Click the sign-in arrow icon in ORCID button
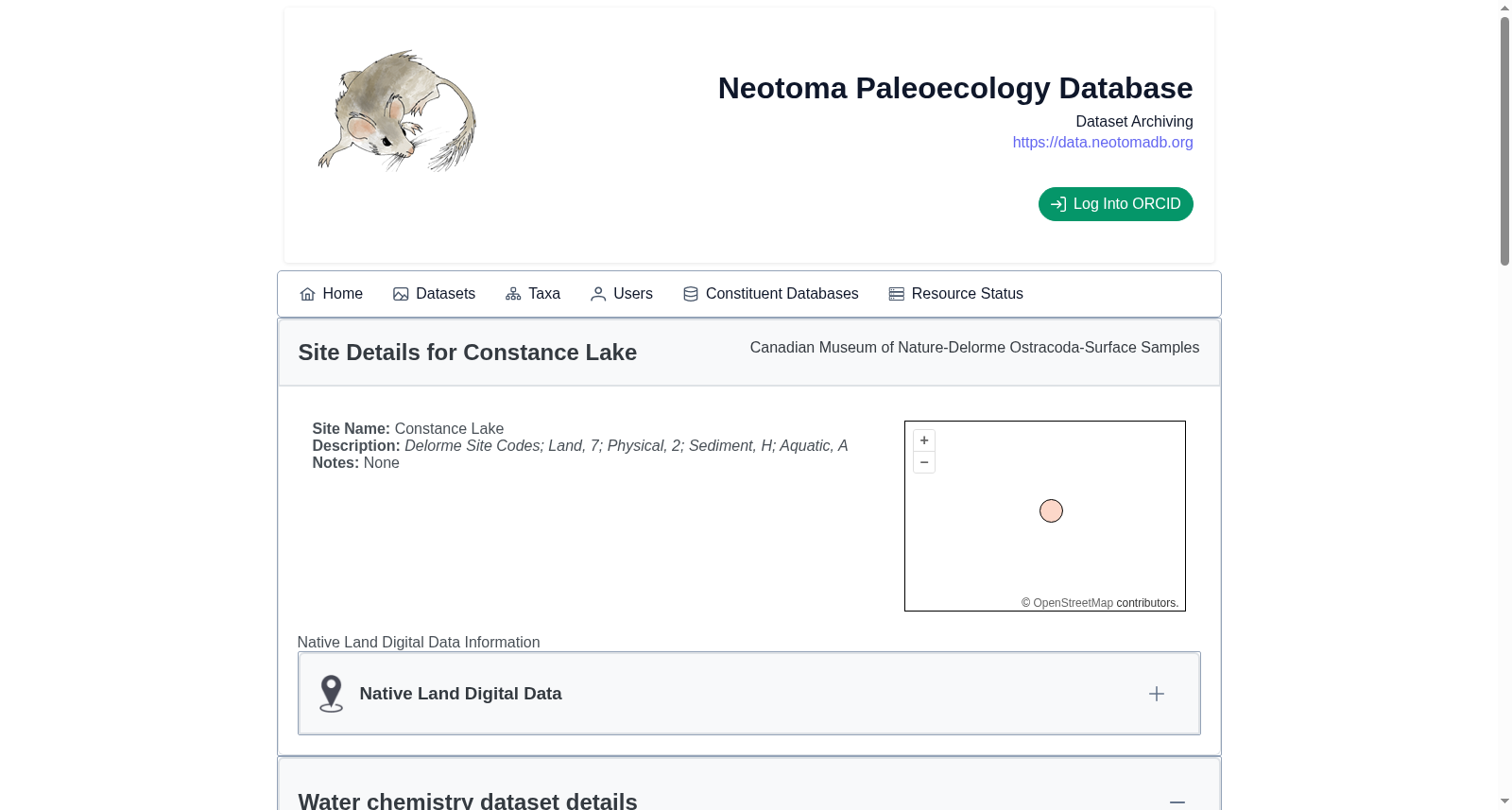The image size is (1512, 810). click(x=1058, y=204)
